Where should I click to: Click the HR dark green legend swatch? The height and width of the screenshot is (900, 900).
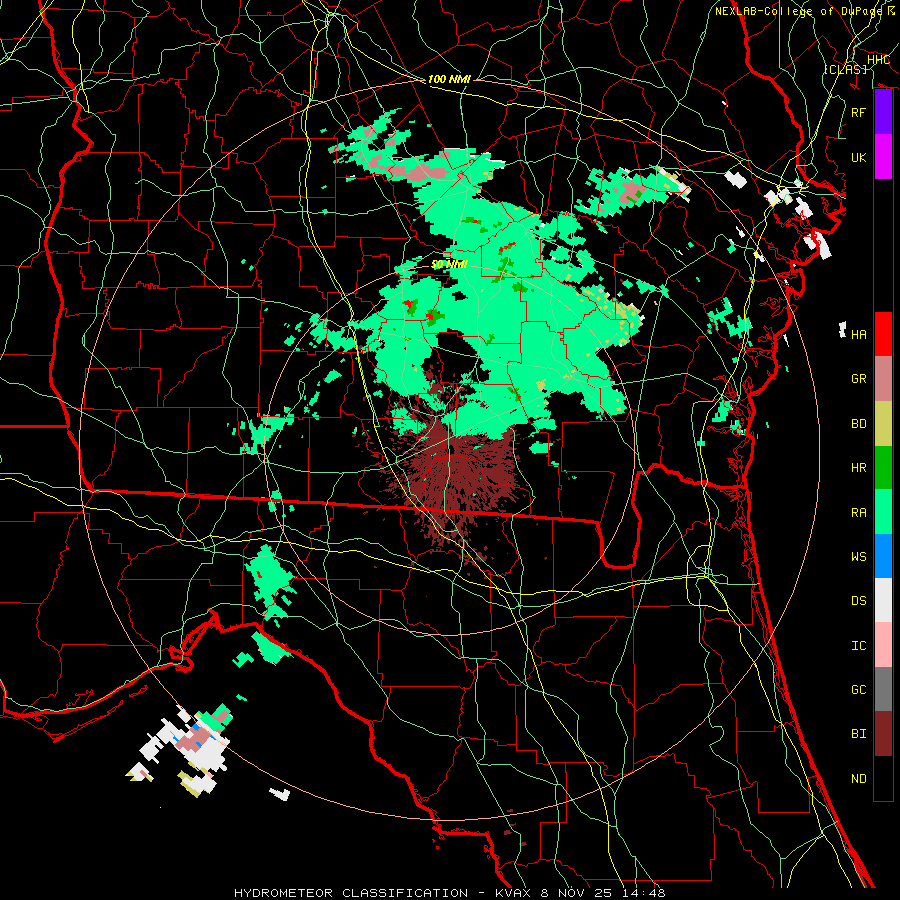[883, 468]
